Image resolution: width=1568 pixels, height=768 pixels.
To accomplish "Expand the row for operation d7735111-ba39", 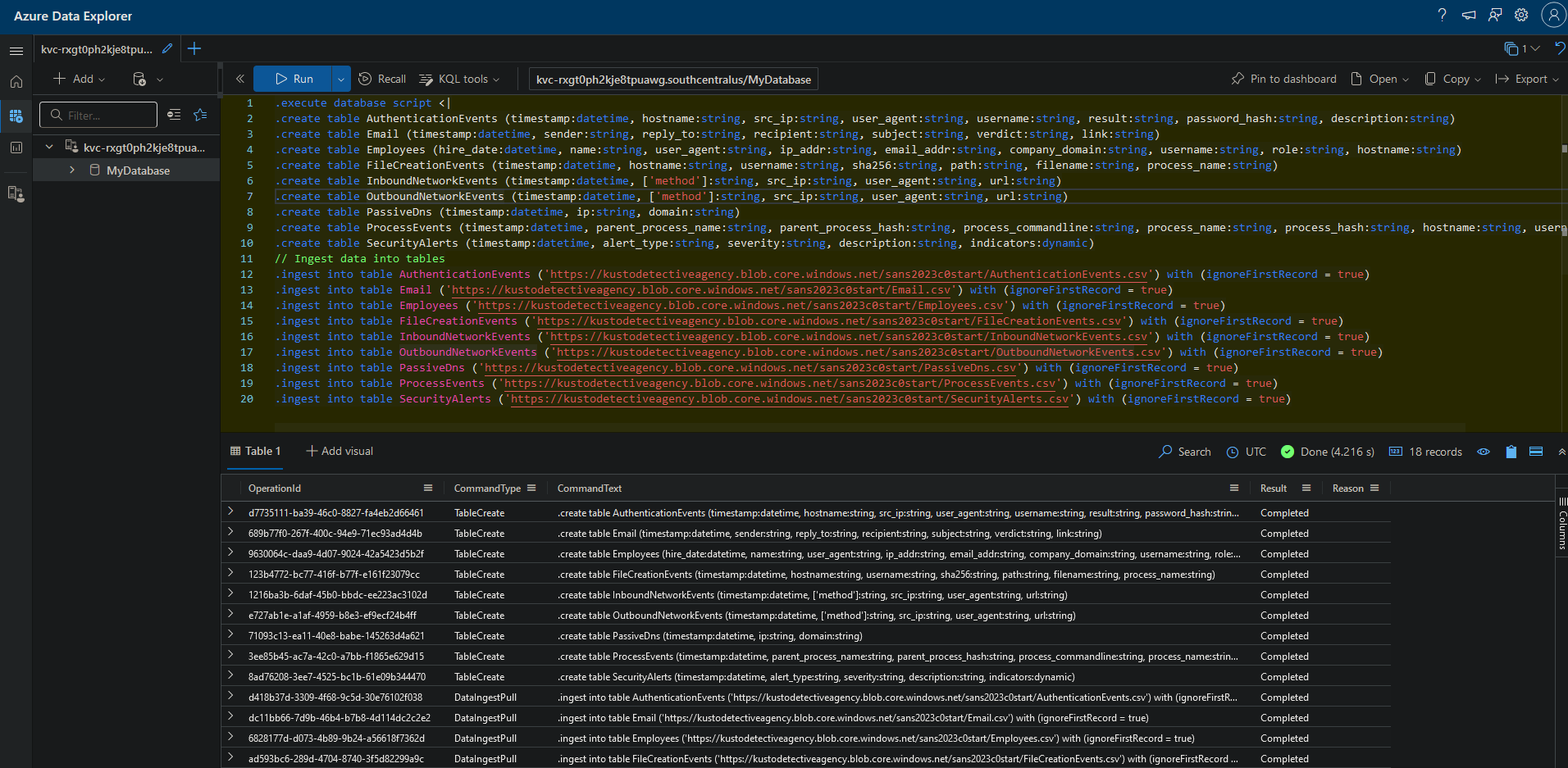I will click(230, 511).
